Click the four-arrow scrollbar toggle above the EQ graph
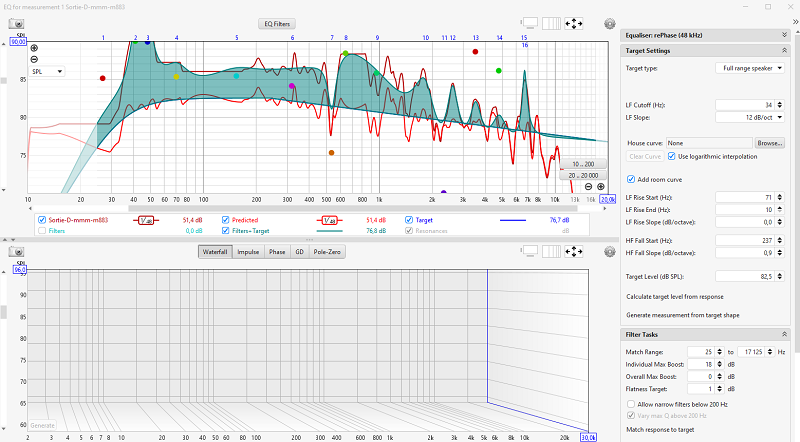This screenshot has height=442, width=800. pyautogui.click(x=573, y=24)
